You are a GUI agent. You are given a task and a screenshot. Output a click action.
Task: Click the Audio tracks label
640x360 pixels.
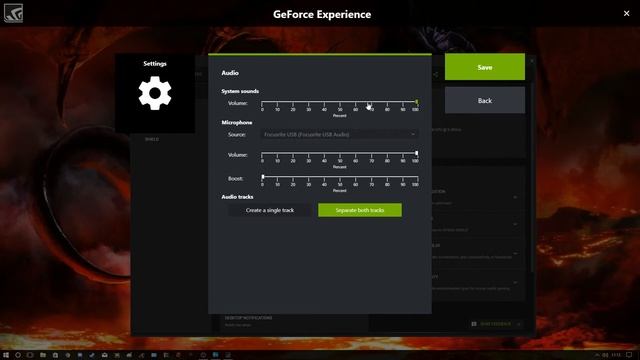(237, 197)
